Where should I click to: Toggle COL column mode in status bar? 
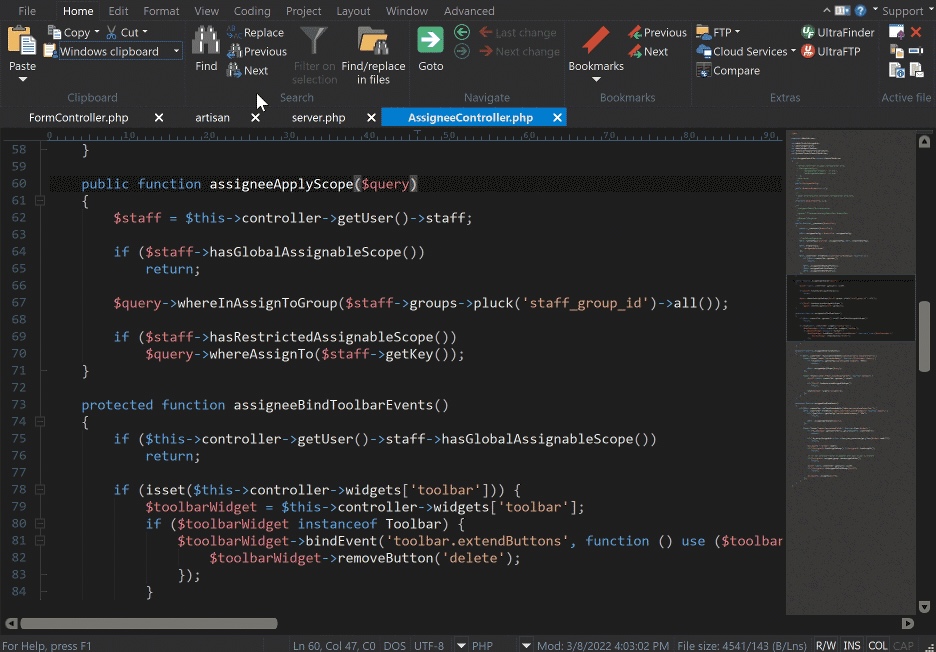pos(878,645)
